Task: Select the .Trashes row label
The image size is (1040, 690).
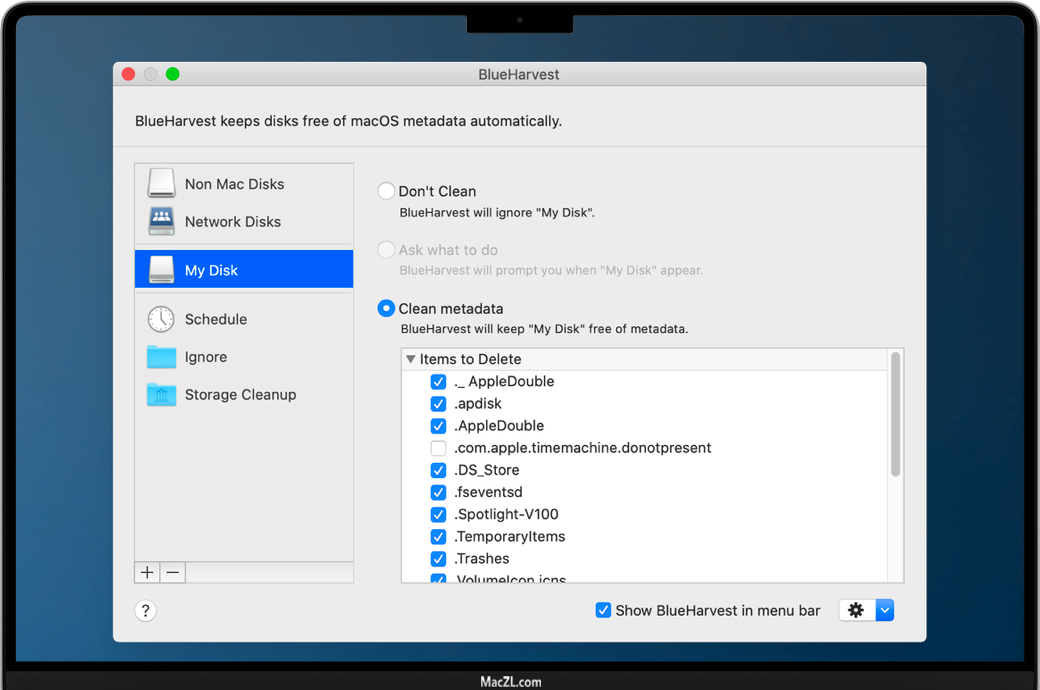Action: 482,559
